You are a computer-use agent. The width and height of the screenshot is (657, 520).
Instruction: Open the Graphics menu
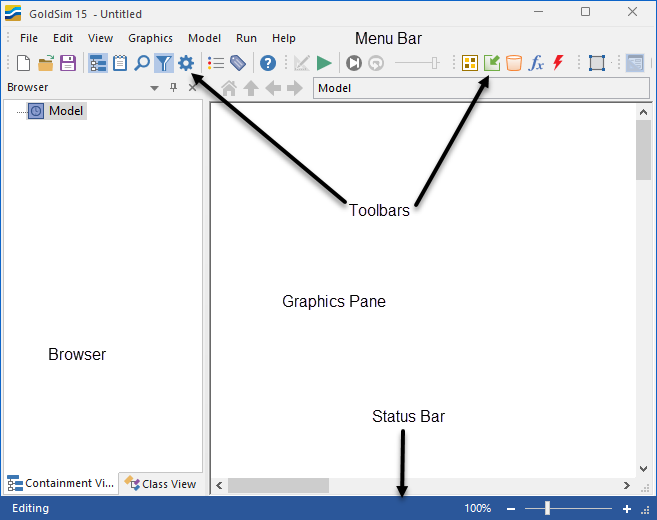[x=150, y=38]
